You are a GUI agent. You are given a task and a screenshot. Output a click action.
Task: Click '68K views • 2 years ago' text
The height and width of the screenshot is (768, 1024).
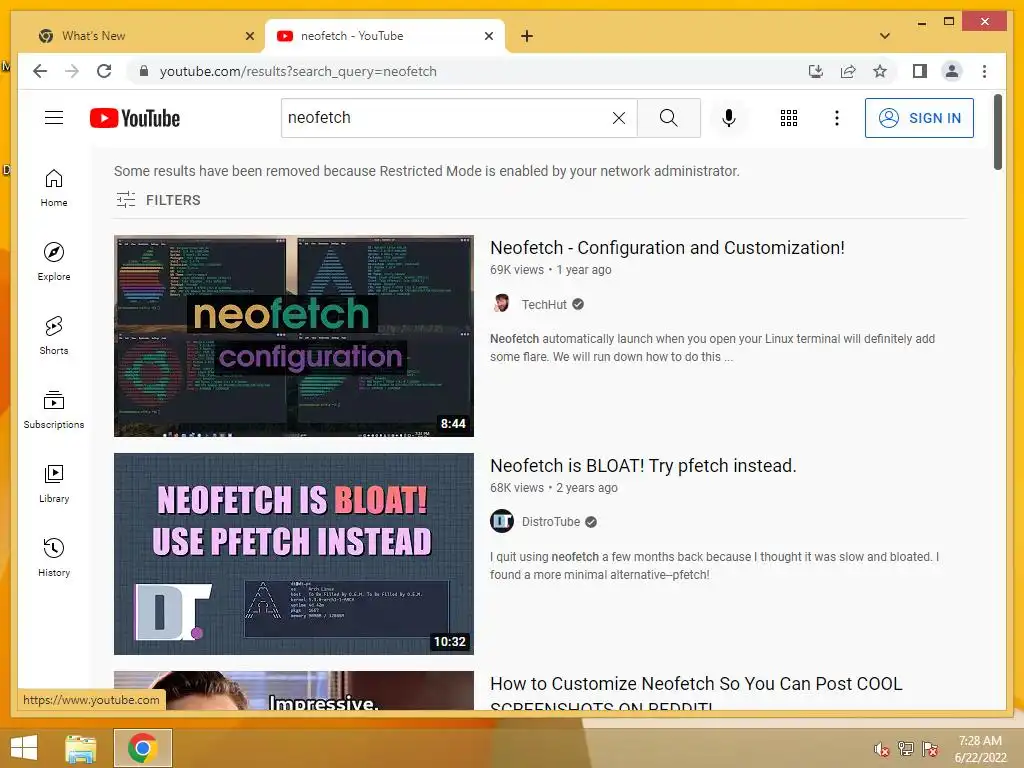tap(554, 488)
